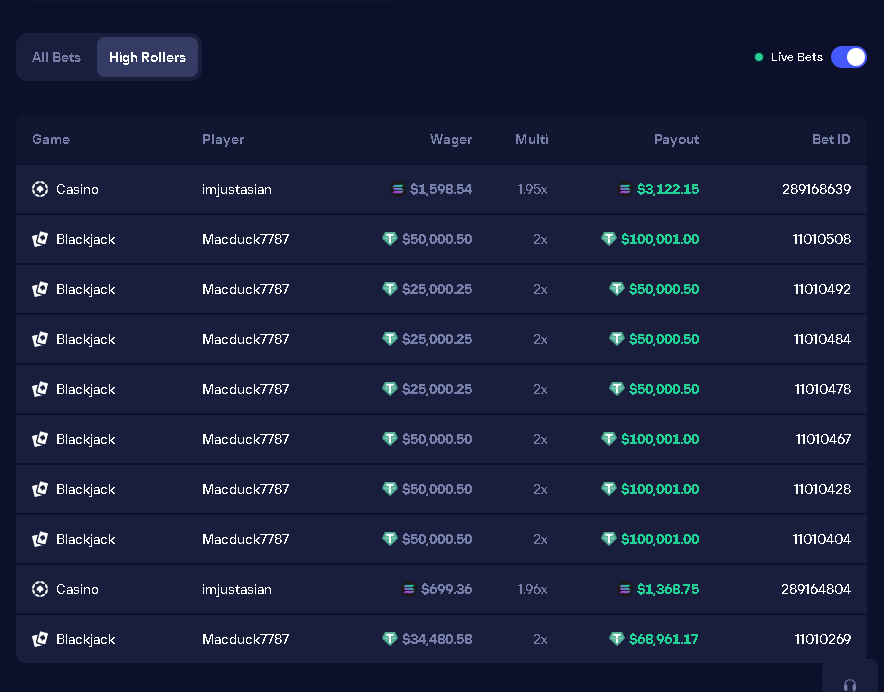Click the Blackjack label in bet 11010478's row

pyautogui.click(x=86, y=389)
